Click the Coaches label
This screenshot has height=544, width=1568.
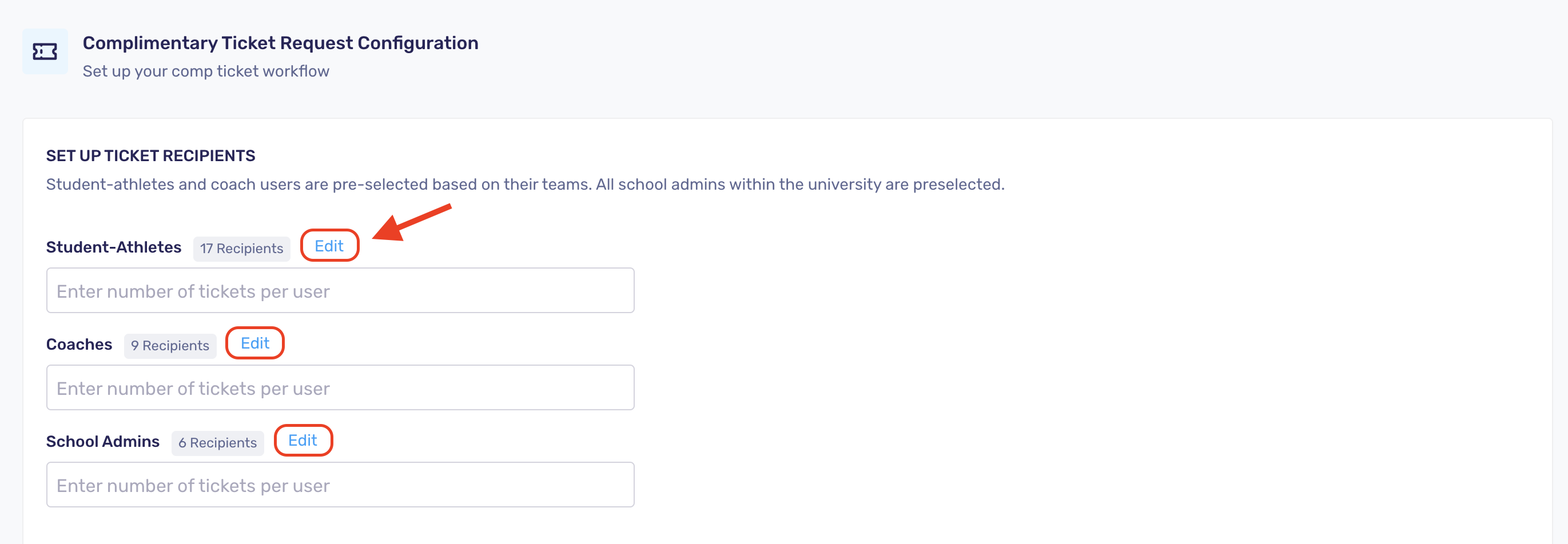click(79, 345)
